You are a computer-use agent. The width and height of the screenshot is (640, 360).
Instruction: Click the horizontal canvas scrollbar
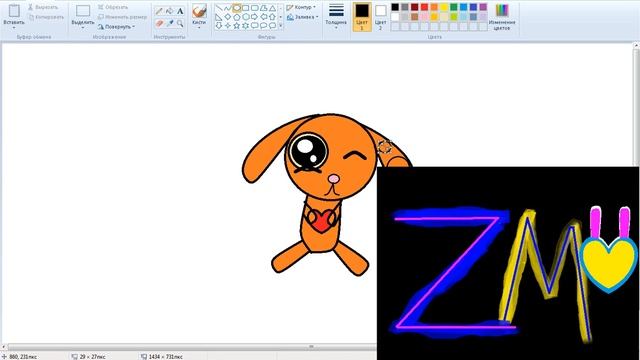(192, 347)
